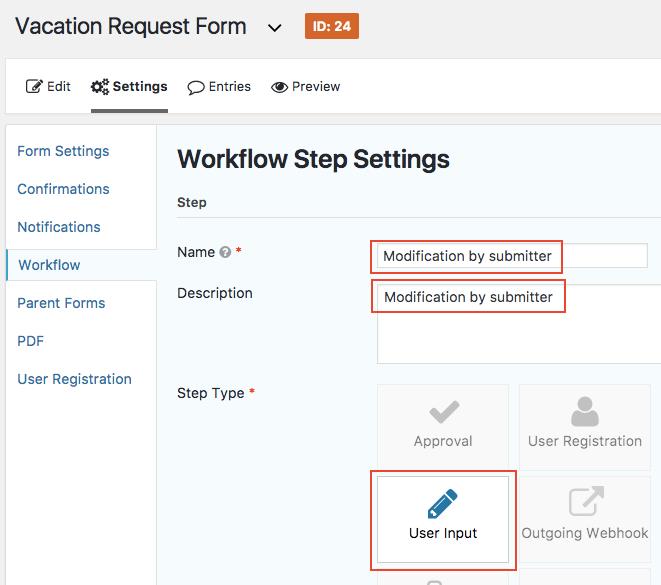The width and height of the screenshot is (661, 585).
Task: Select the Approval checkmark step type
Action: pos(443,412)
